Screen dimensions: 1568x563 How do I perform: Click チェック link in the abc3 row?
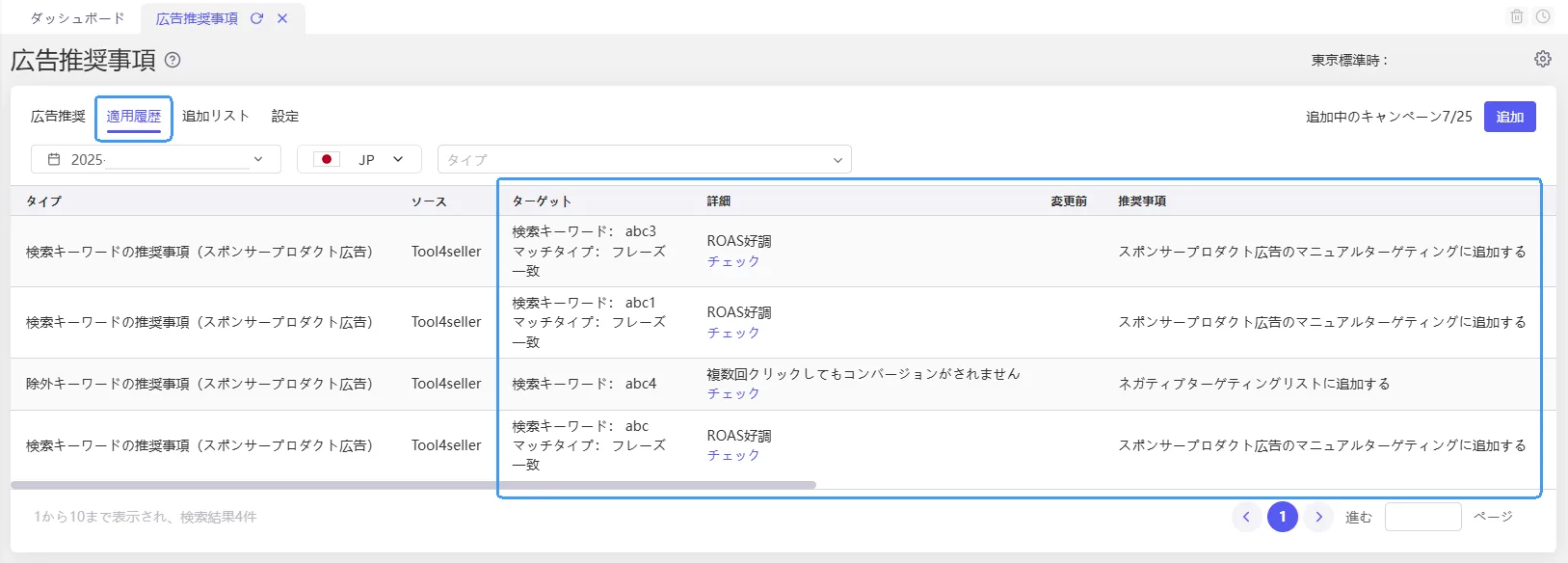coord(733,261)
